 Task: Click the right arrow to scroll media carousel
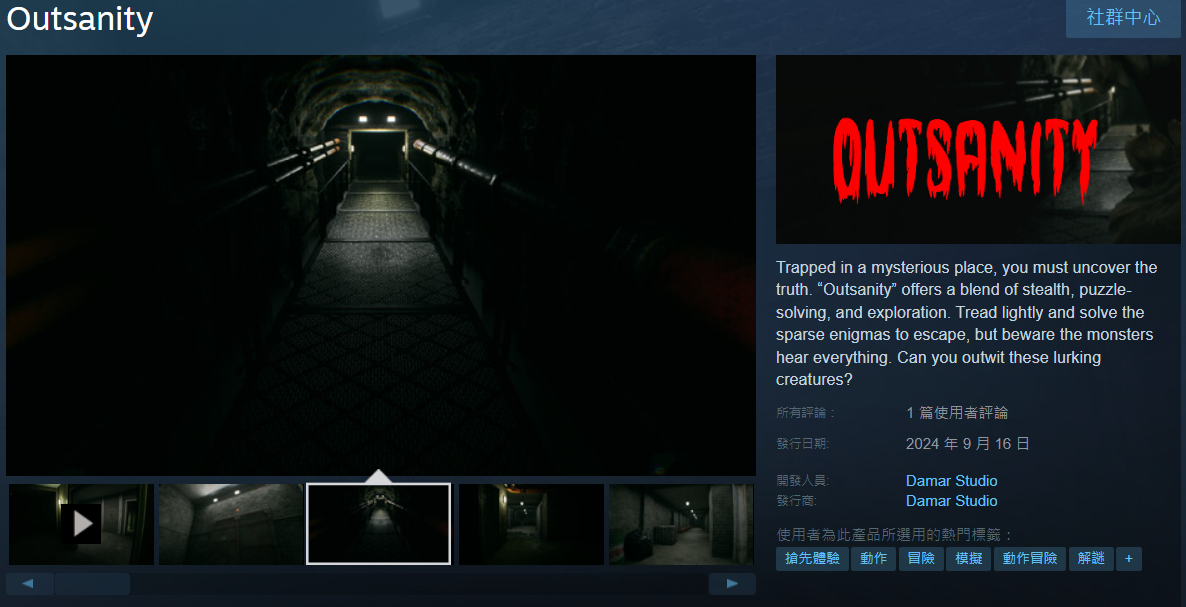(x=731, y=583)
